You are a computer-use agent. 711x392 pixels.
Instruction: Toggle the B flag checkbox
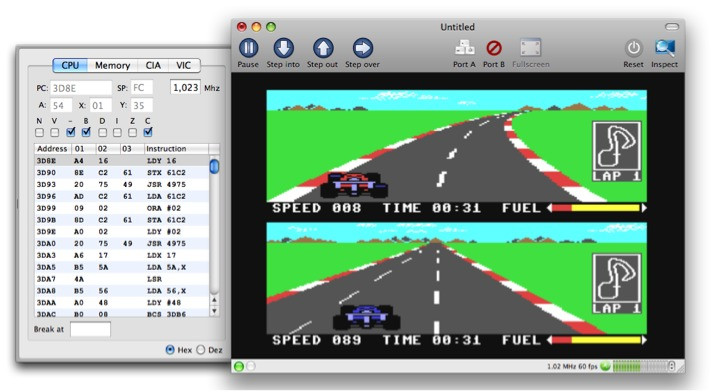(86, 132)
